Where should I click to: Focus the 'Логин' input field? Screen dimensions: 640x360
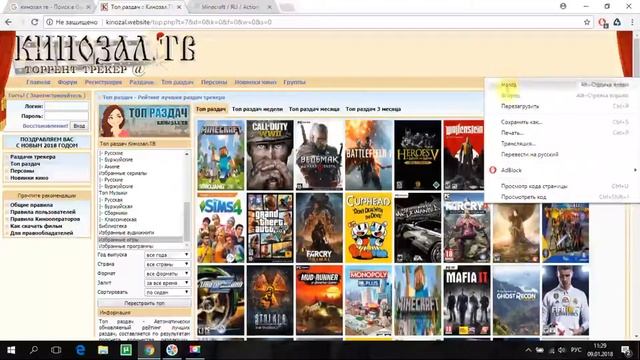66,106
